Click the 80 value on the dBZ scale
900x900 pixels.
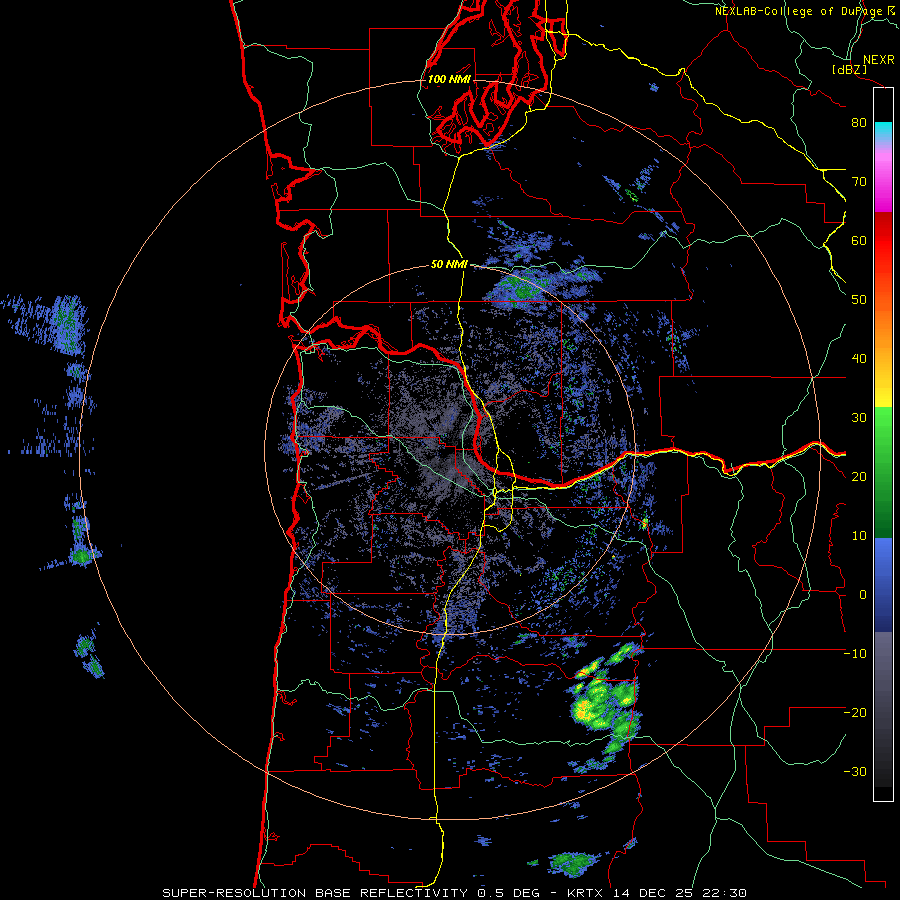coord(859,123)
